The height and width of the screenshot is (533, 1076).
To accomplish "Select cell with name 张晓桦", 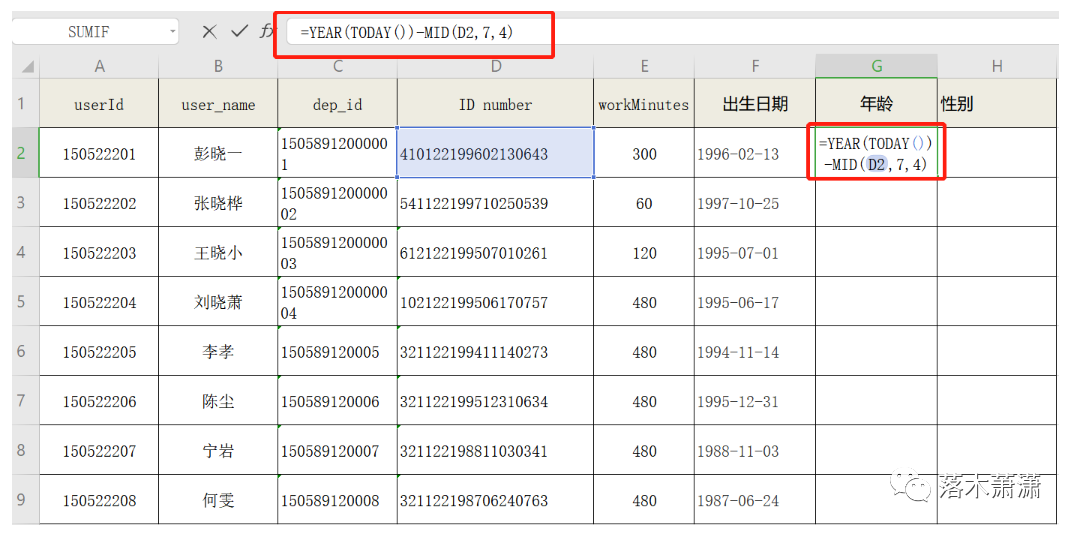I will point(218,202).
